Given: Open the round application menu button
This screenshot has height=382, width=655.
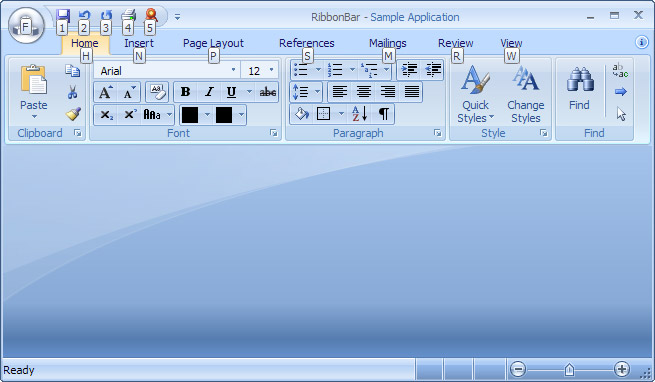Looking at the screenshot, I should coord(26,26).
